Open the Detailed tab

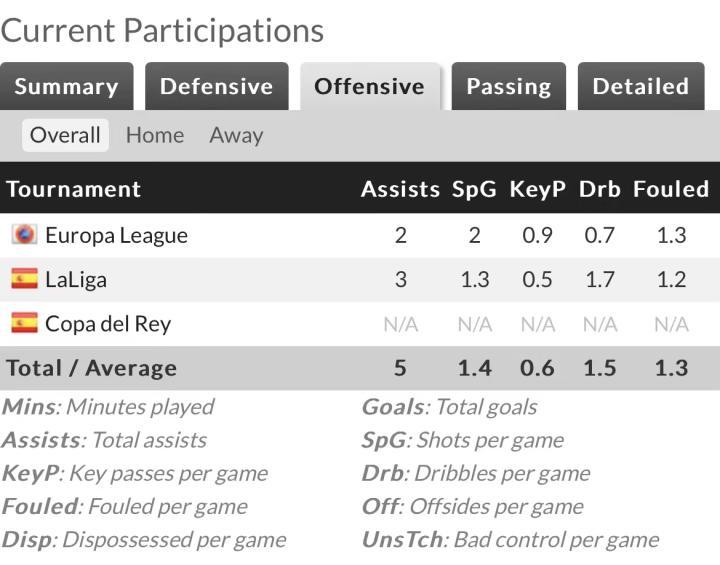click(x=640, y=87)
